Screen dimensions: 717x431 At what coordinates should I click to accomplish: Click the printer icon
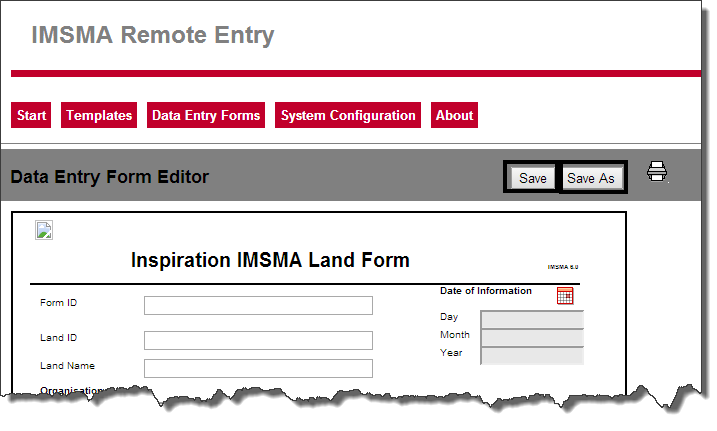coord(656,172)
